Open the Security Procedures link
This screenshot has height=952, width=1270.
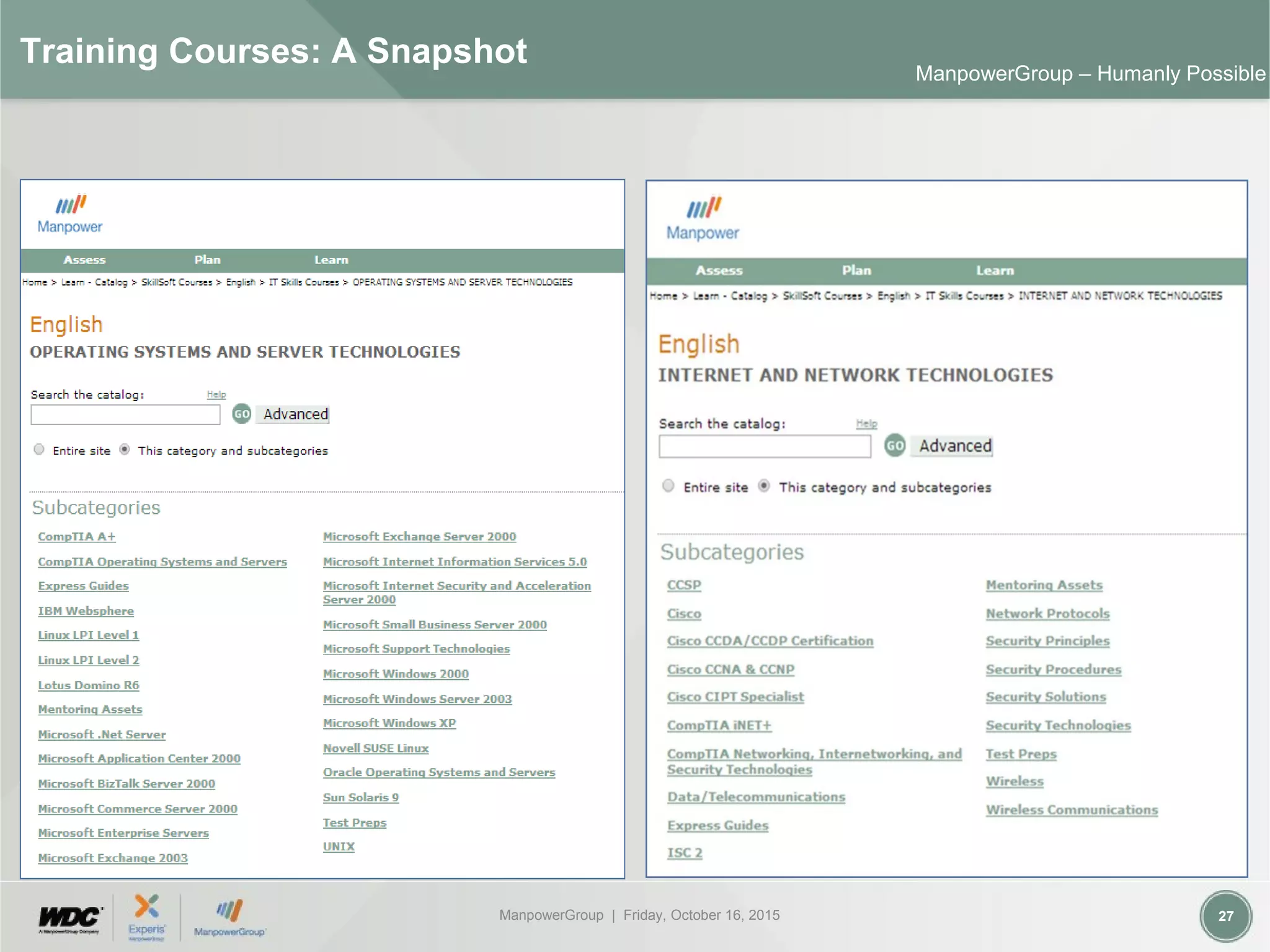pyautogui.click(x=1054, y=669)
